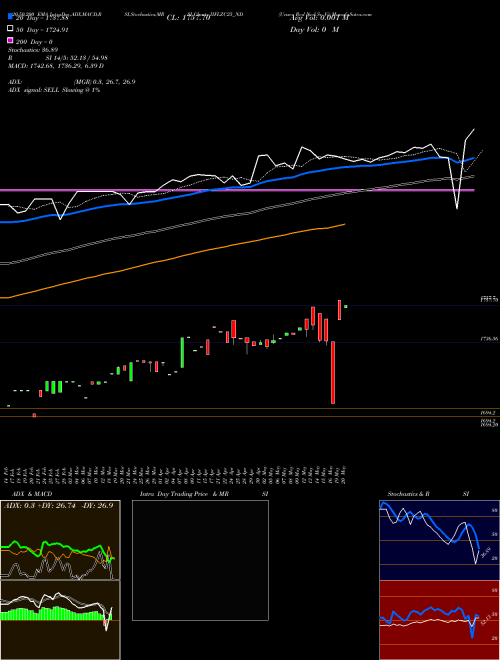Open the empty intraday trading price chart box
This screenshot has height=660, width=500.
point(200,560)
